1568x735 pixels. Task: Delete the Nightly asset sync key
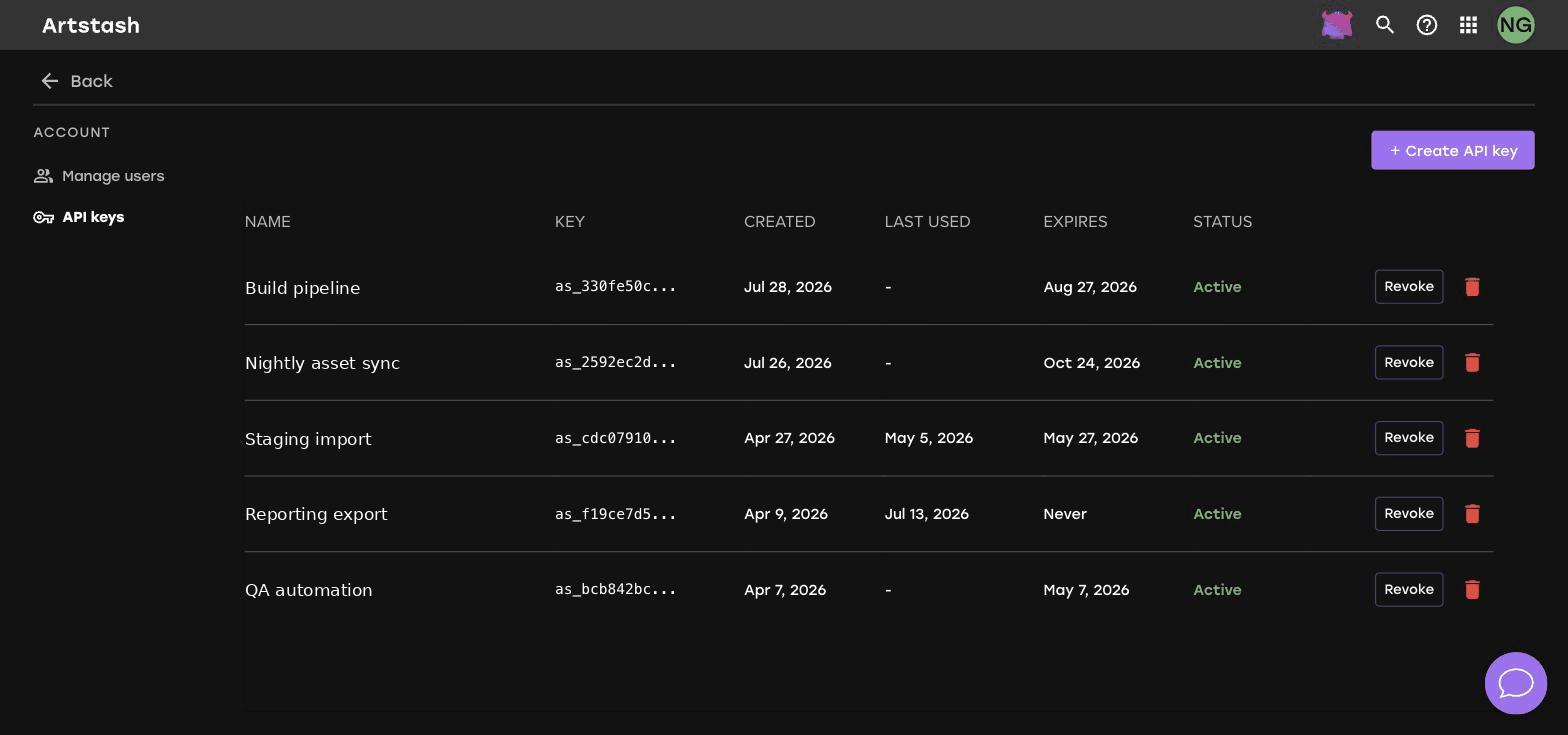click(x=1472, y=362)
